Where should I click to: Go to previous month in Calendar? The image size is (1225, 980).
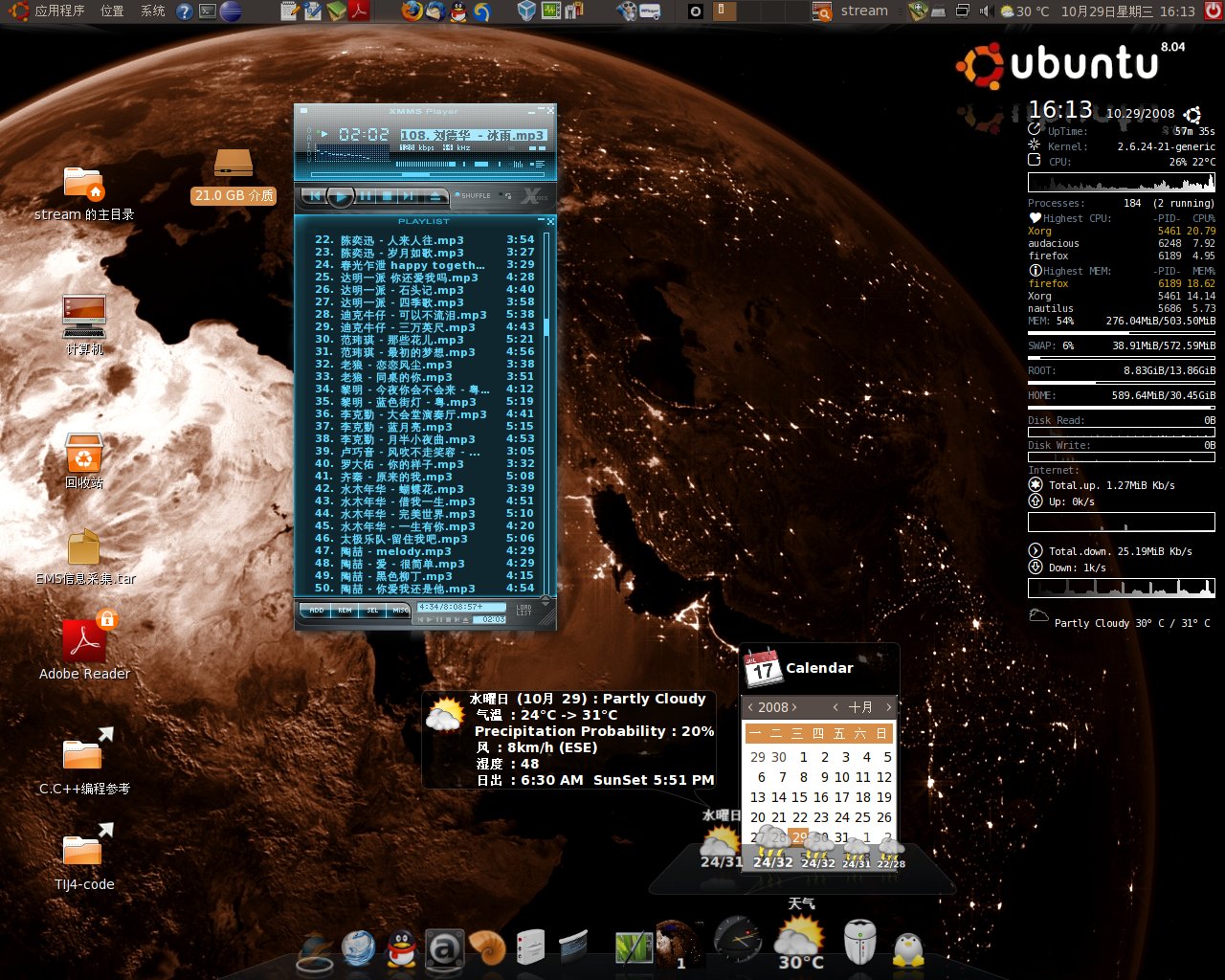click(835, 707)
